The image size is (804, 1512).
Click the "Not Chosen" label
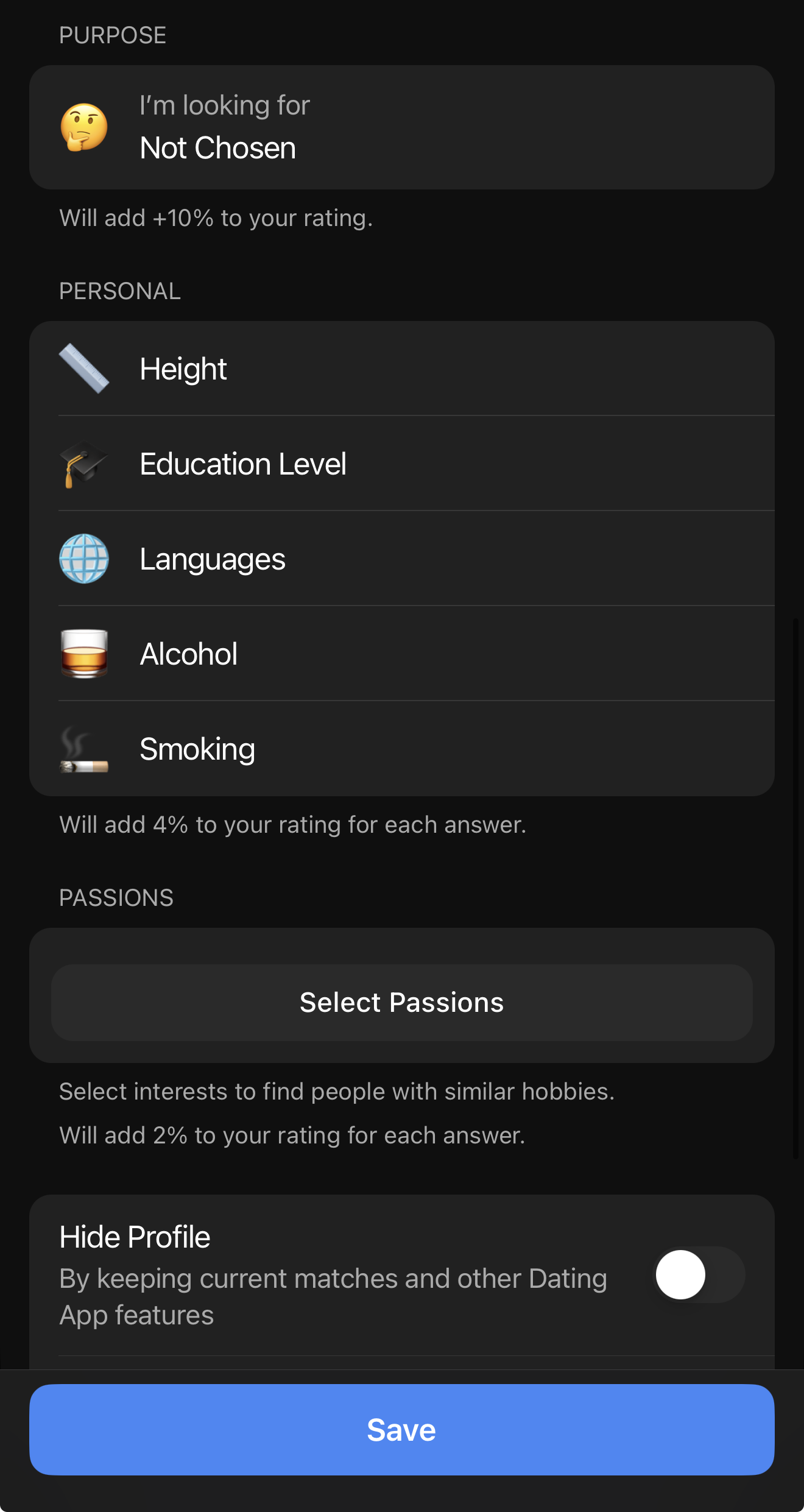point(218,147)
